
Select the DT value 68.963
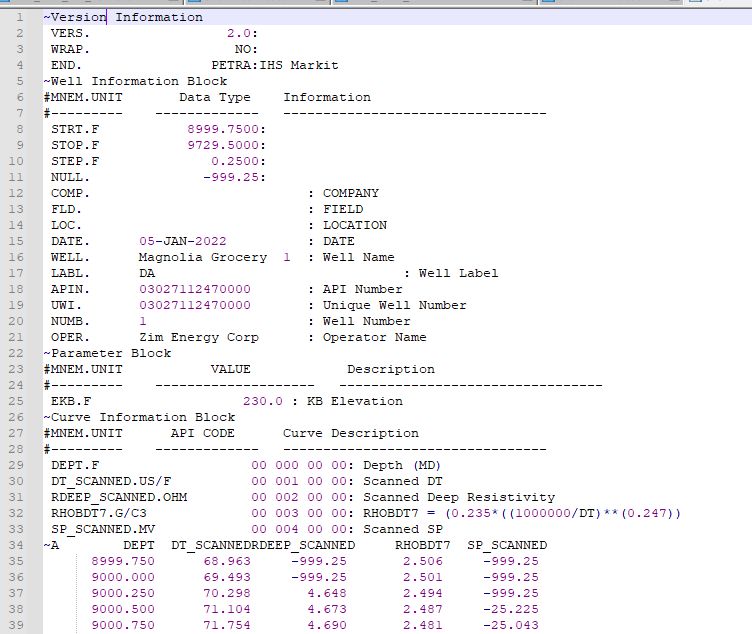(x=227, y=561)
